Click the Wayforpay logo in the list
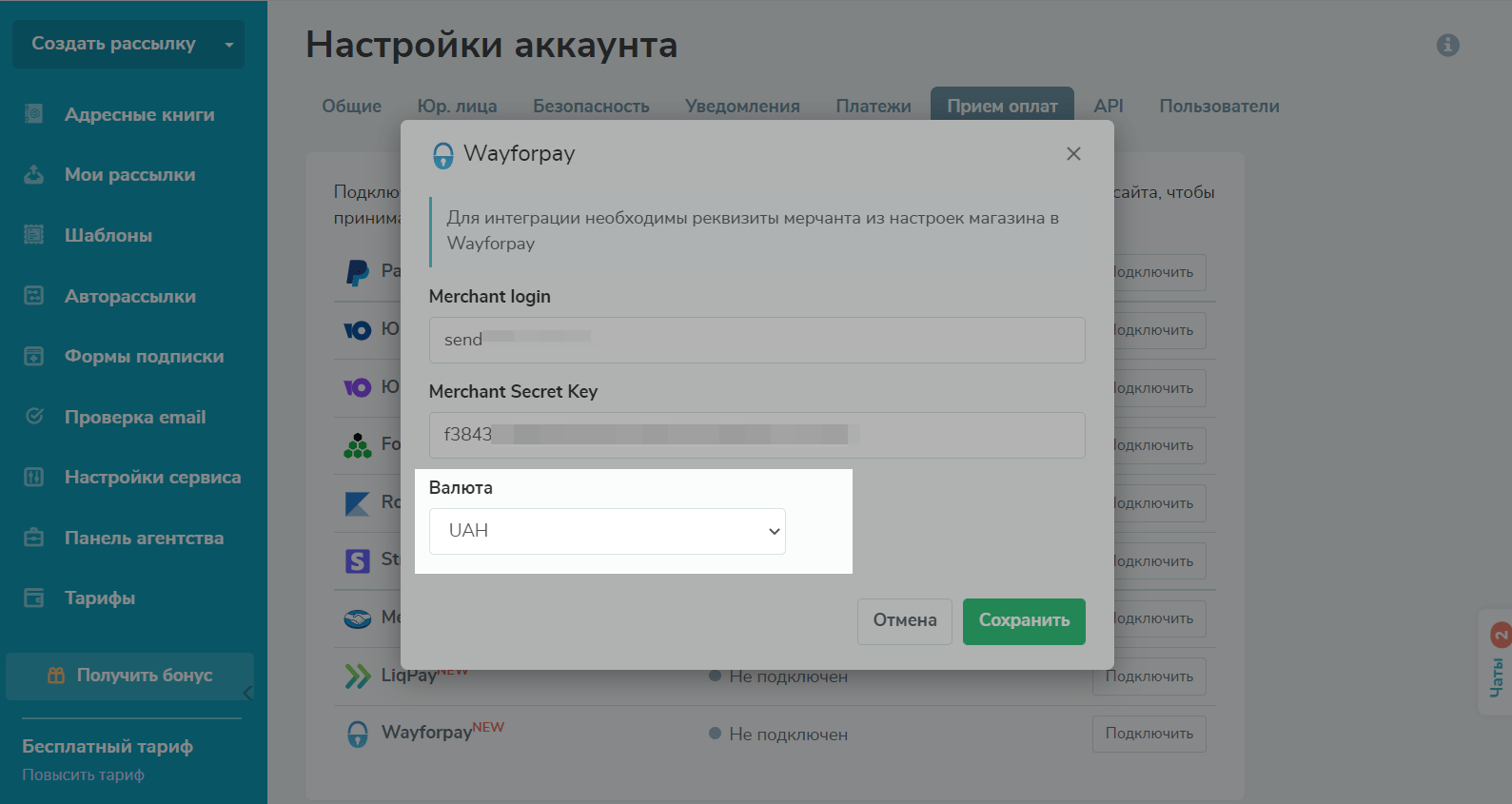The image size is (1512, 804). pos(358,734)
